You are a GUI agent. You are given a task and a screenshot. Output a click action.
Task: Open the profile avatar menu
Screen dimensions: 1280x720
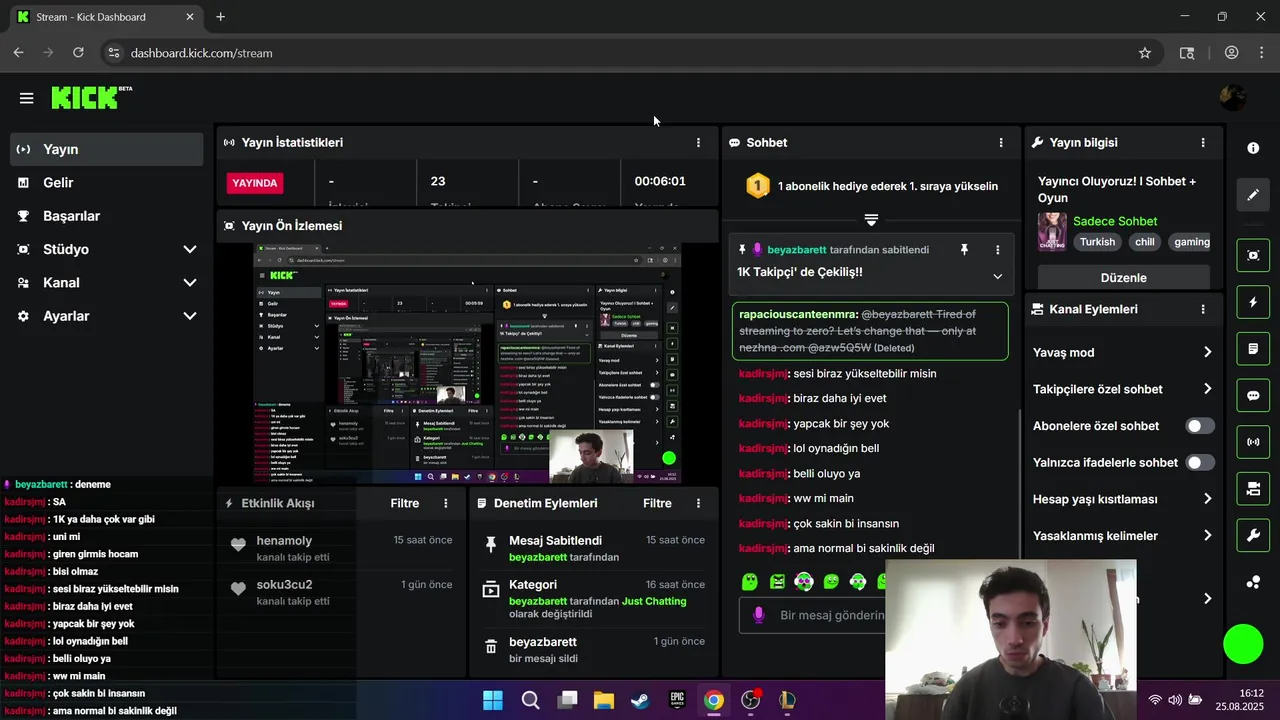pyautogui.click(x=1233, y=97)
